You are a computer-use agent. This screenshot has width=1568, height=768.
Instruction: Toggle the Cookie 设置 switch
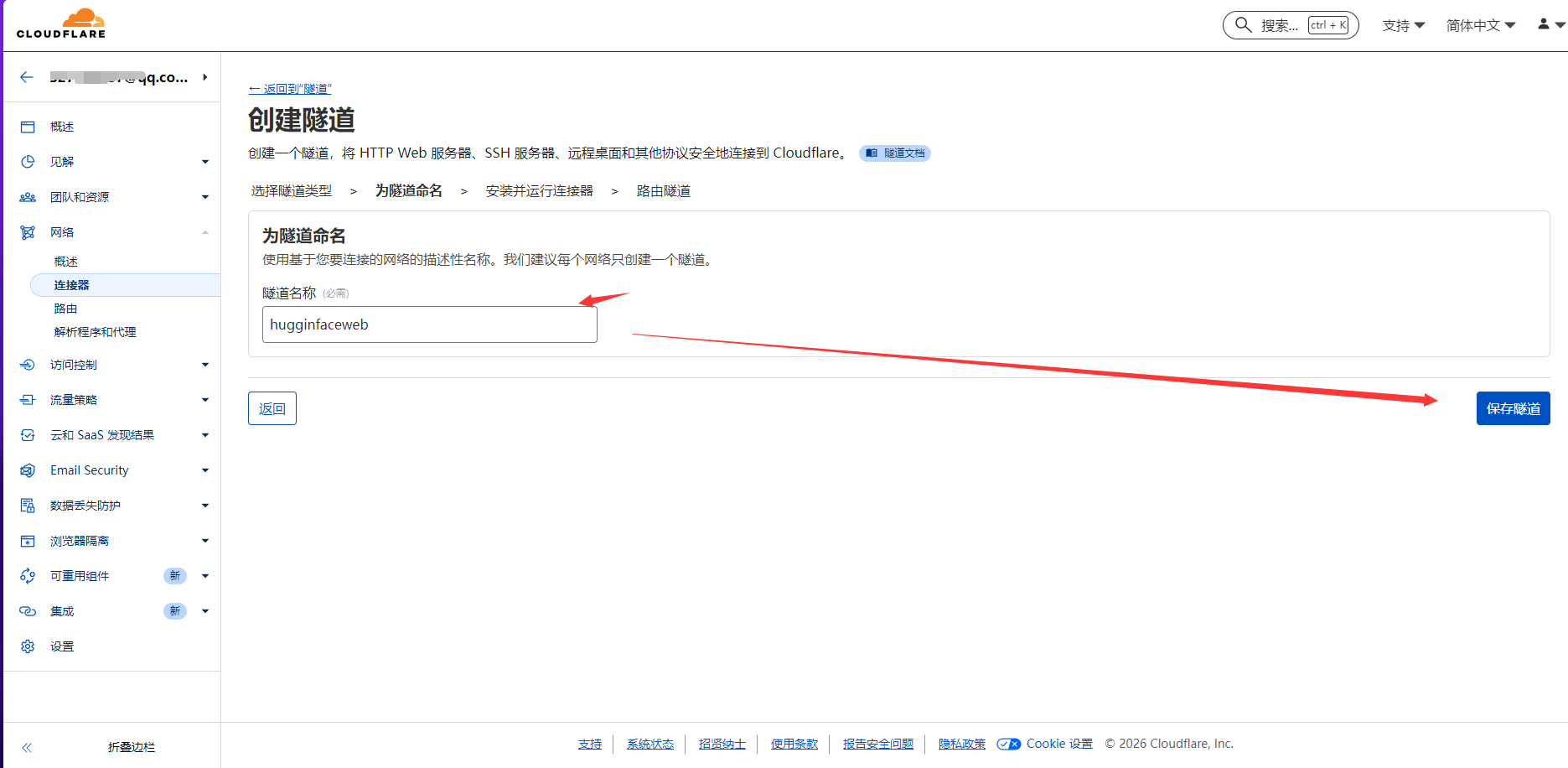(1008, 744)
